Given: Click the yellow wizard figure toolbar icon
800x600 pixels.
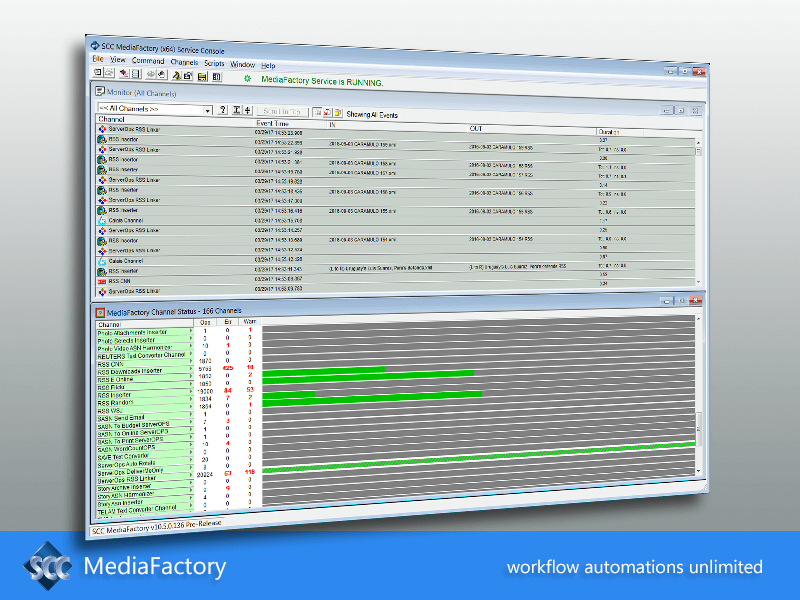Looking at the screenshot, I should coord(177,76).
